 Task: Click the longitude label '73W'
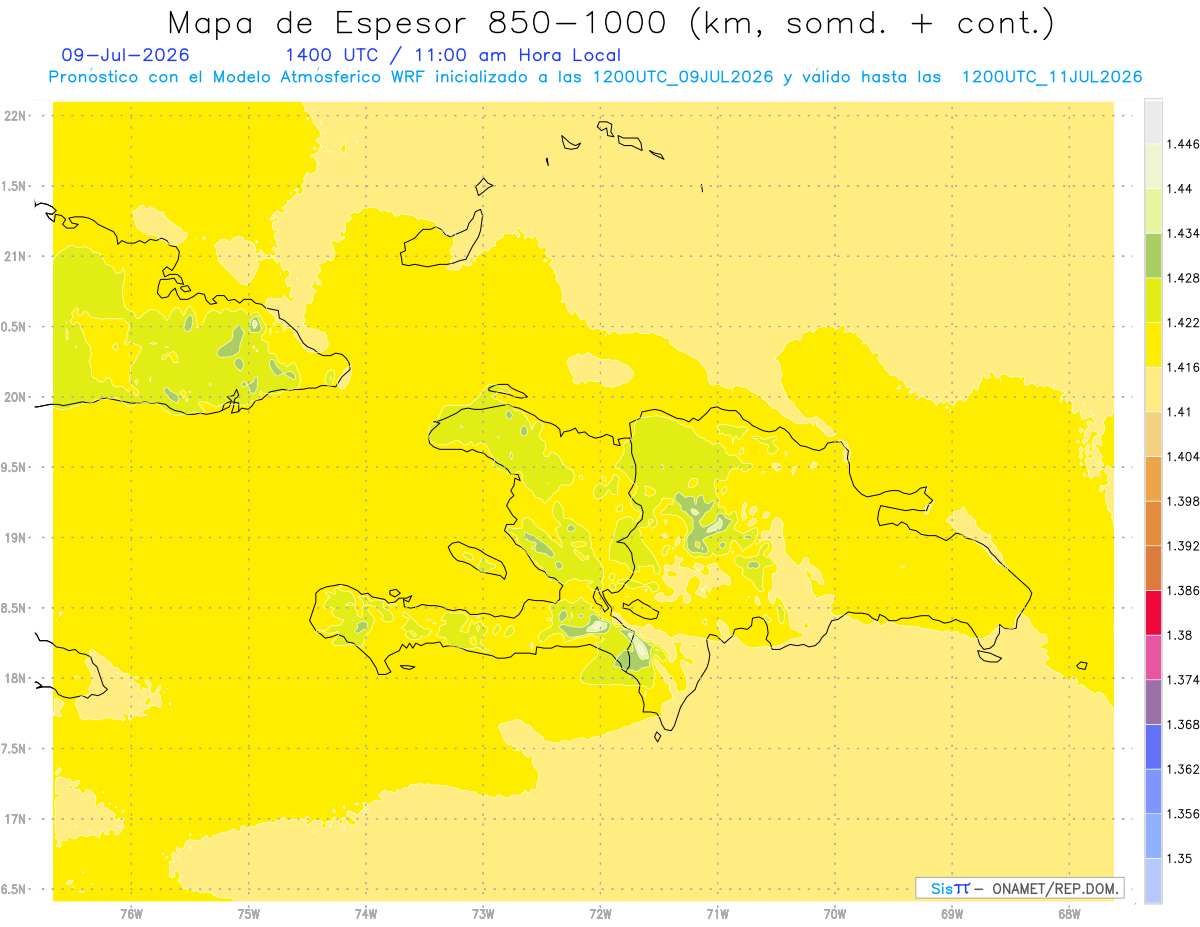pos(483,914)
